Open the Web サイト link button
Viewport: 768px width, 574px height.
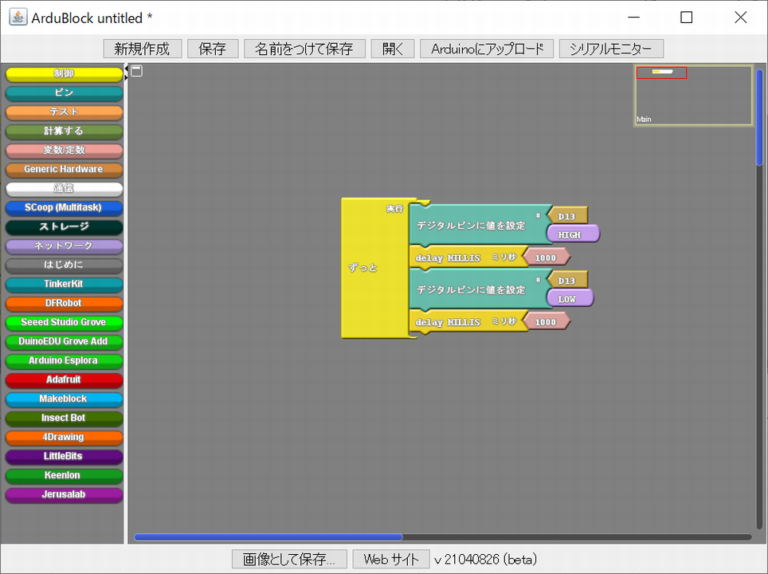click(390, 559)
